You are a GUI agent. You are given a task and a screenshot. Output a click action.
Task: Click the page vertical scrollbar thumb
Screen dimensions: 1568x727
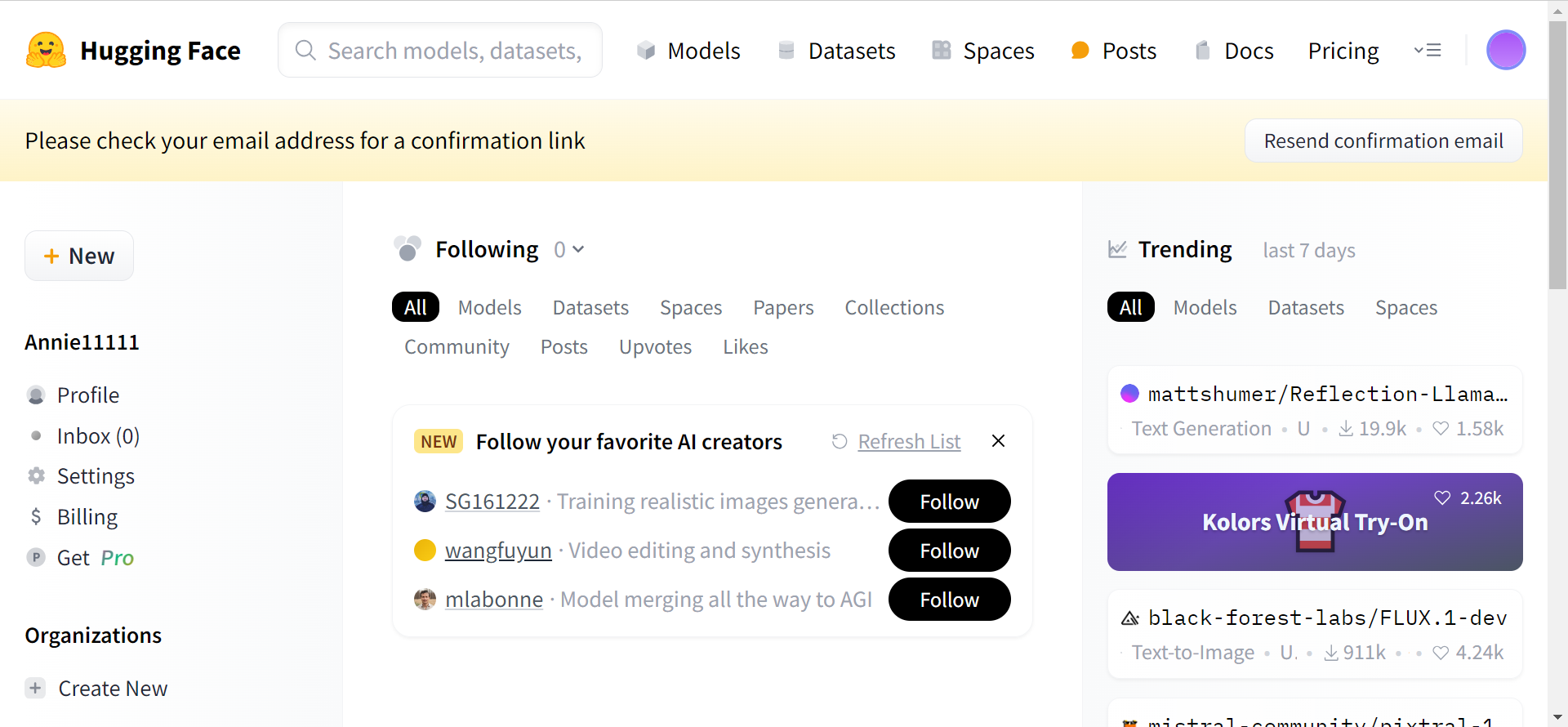pos(1557,155)
